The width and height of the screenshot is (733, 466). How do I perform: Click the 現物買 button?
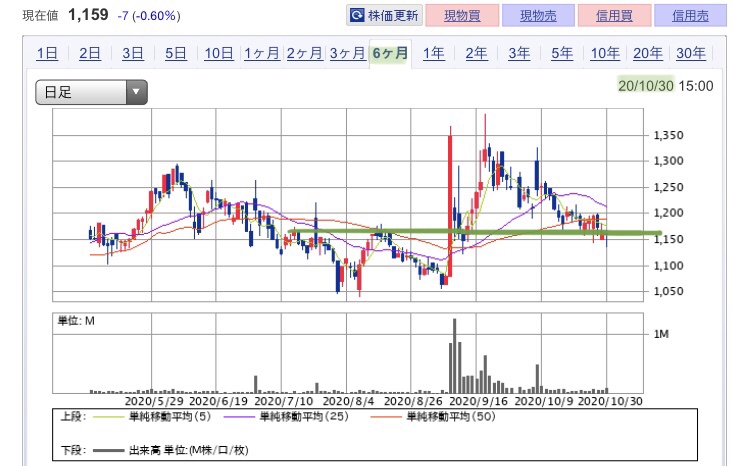462,15
